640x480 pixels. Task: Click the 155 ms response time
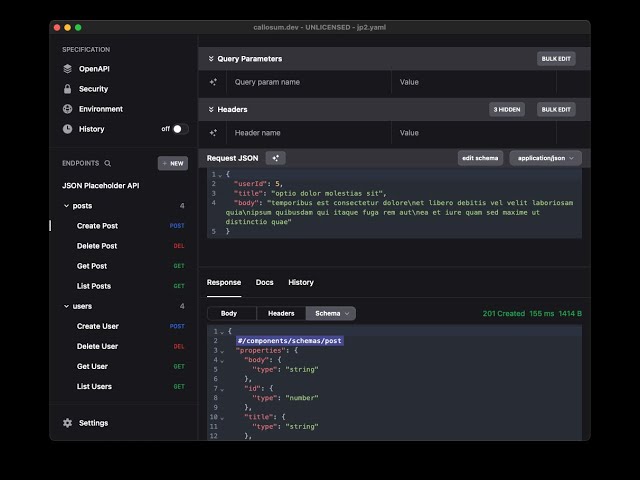coord(542,313)
